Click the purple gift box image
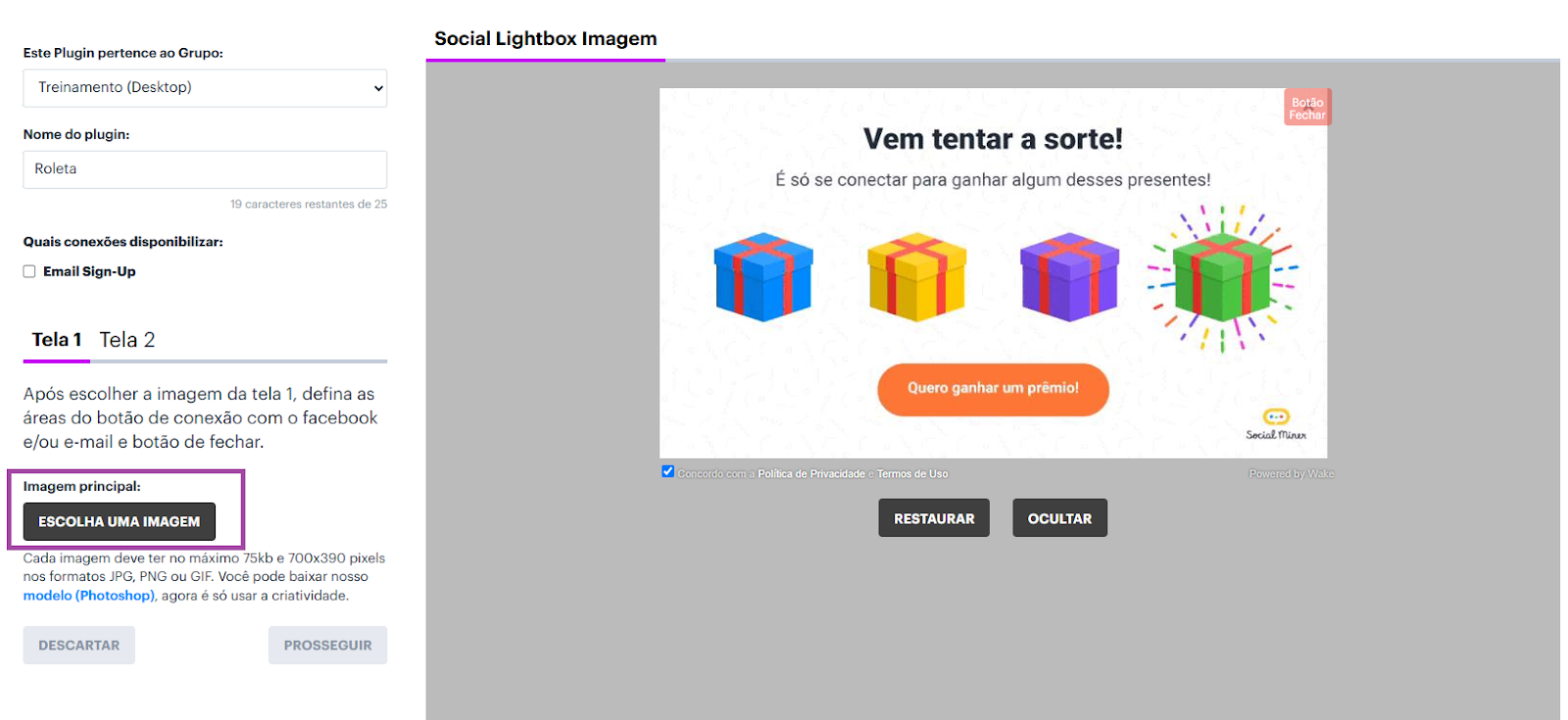Image resolution: width=1568 pixels, height=720 pixels. pyautogui.click(x=1069, y=277)
